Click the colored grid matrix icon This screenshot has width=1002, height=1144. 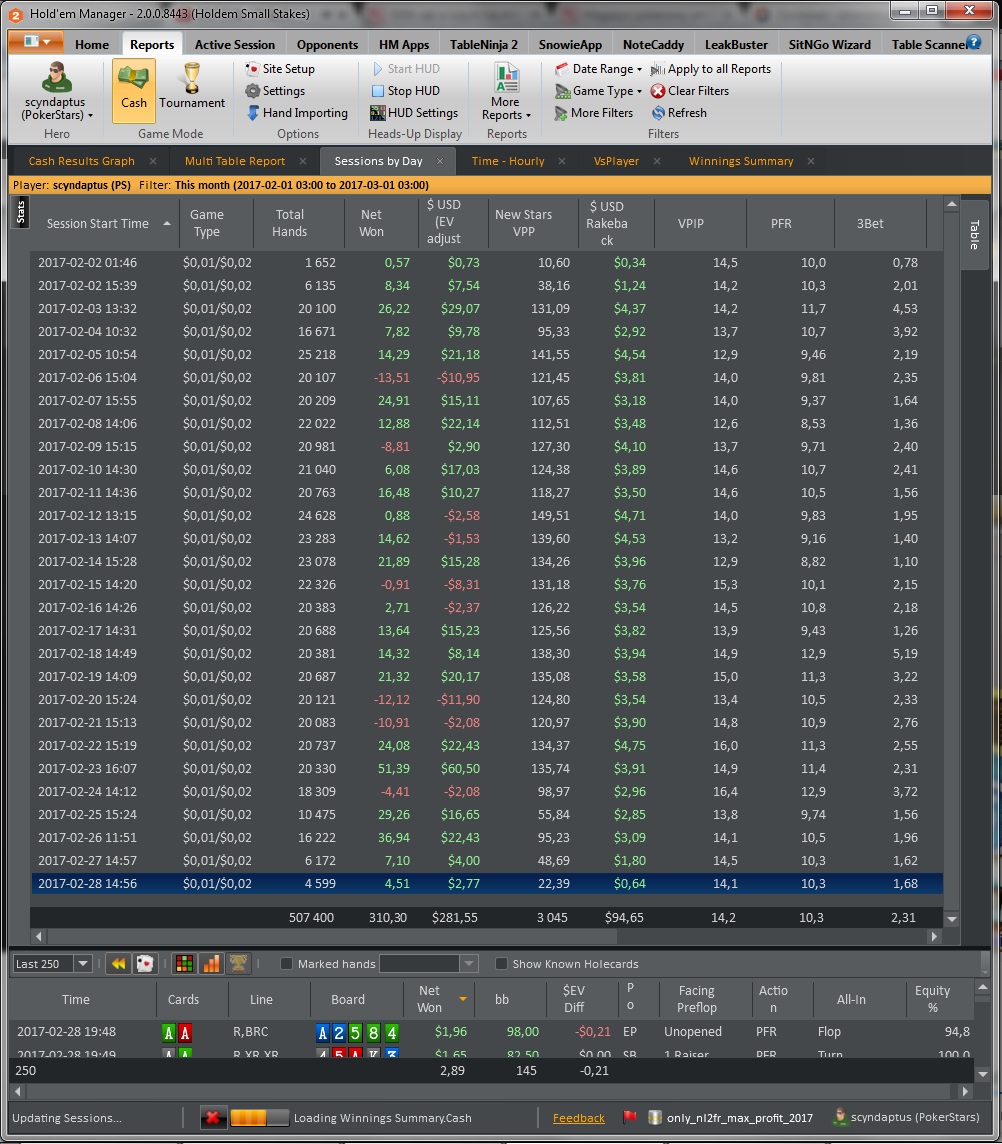(185, 964)
